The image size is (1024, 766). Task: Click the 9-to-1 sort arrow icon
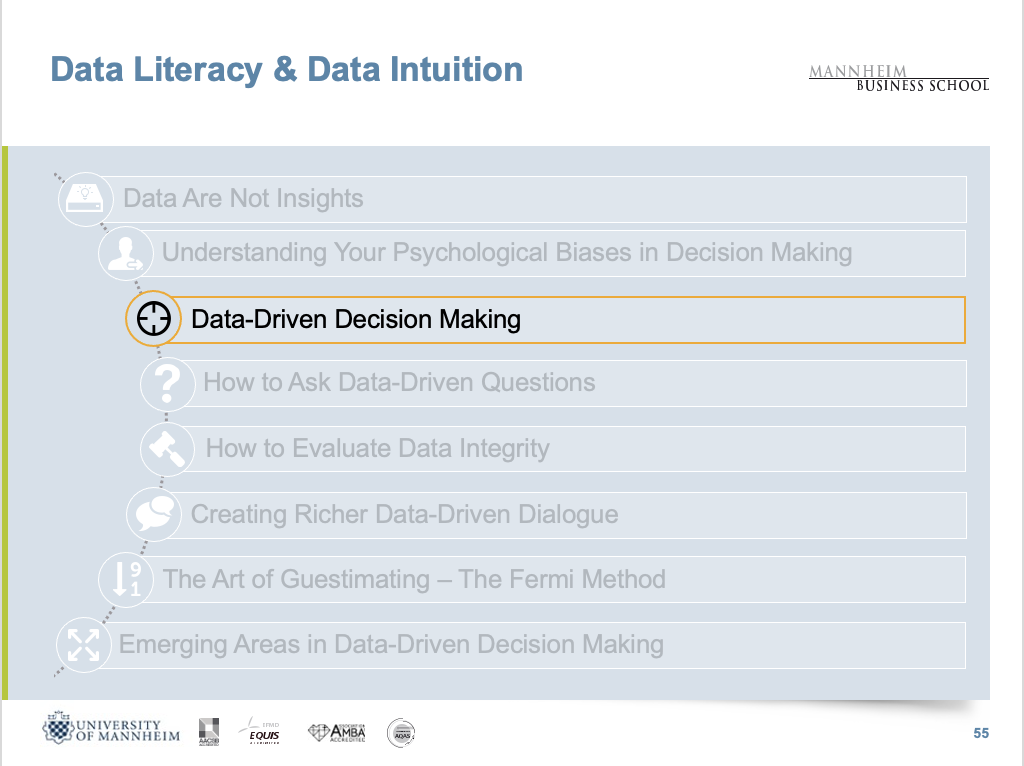pos(127,579)
